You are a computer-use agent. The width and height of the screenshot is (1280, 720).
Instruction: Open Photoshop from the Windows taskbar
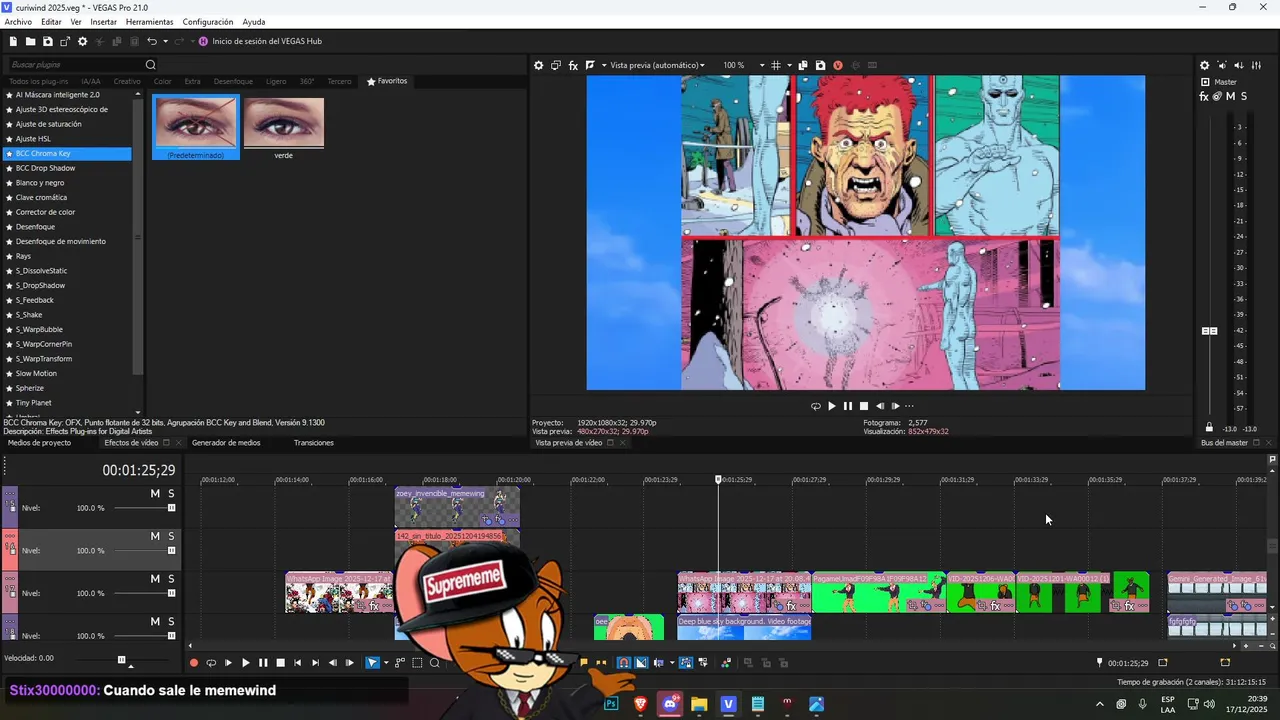[611, 704]
